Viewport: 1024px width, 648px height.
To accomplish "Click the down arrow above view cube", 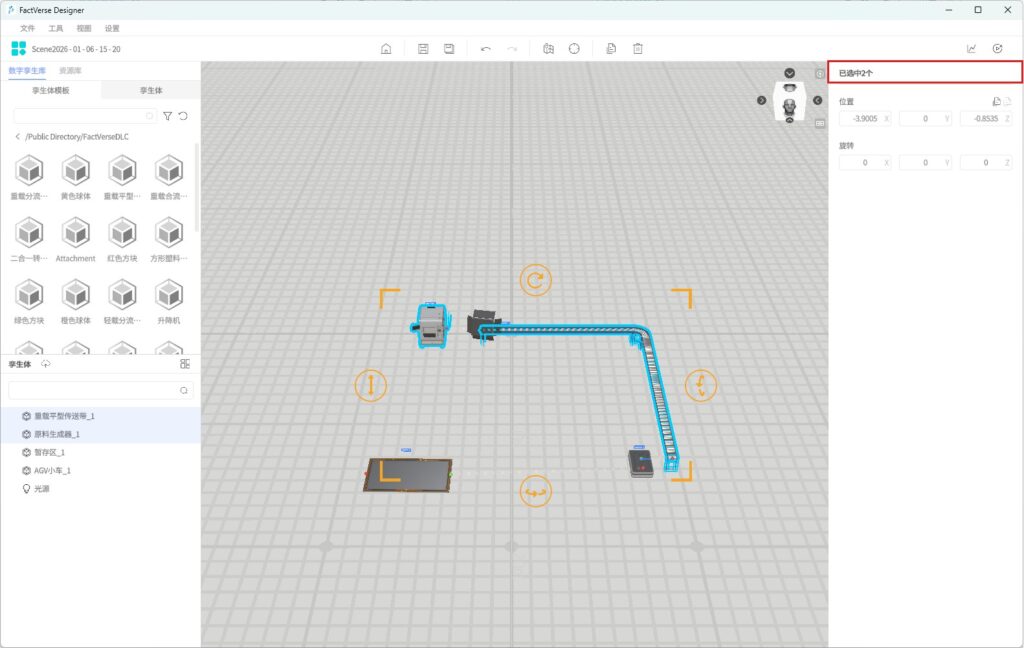I will coord(790,73).
